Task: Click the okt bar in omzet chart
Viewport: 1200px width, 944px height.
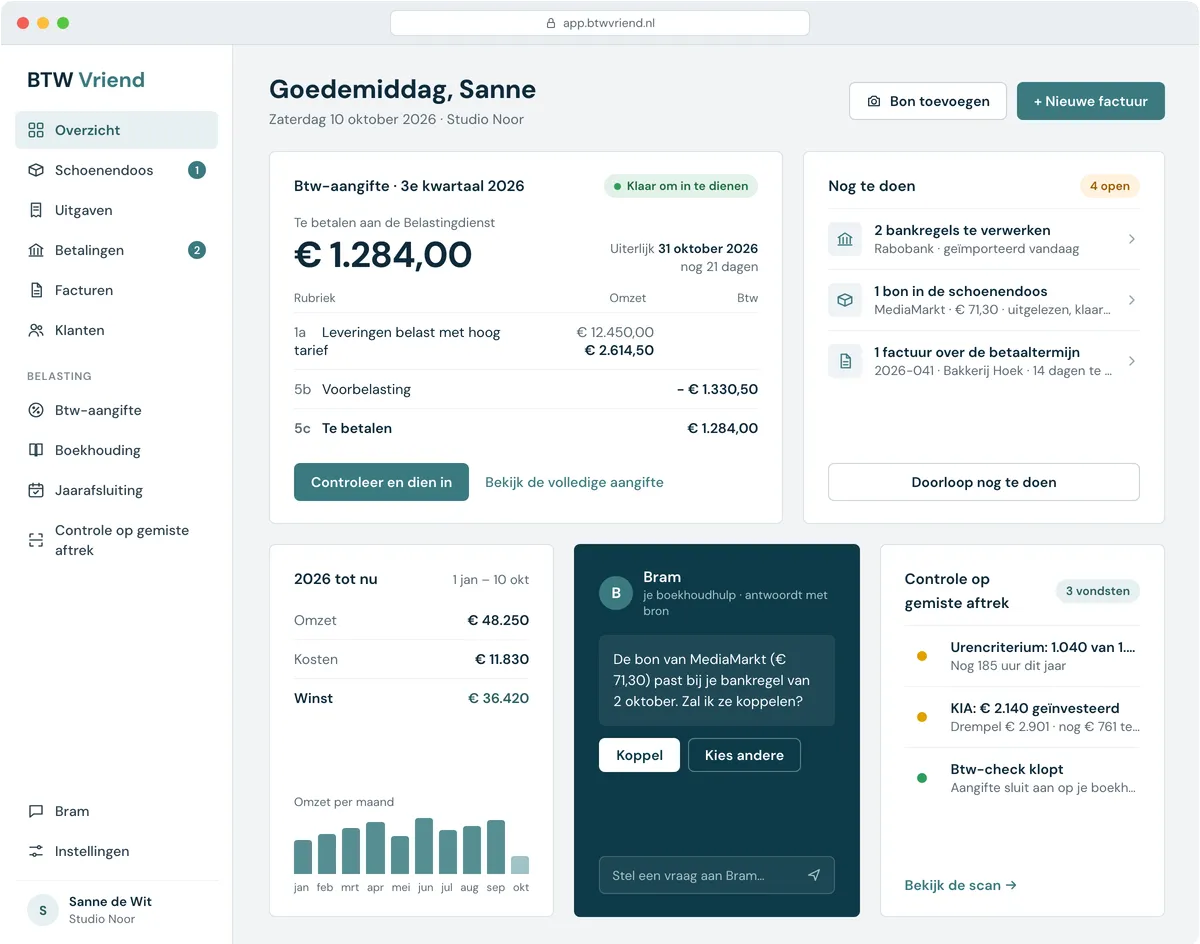Action: pos(520,865)
